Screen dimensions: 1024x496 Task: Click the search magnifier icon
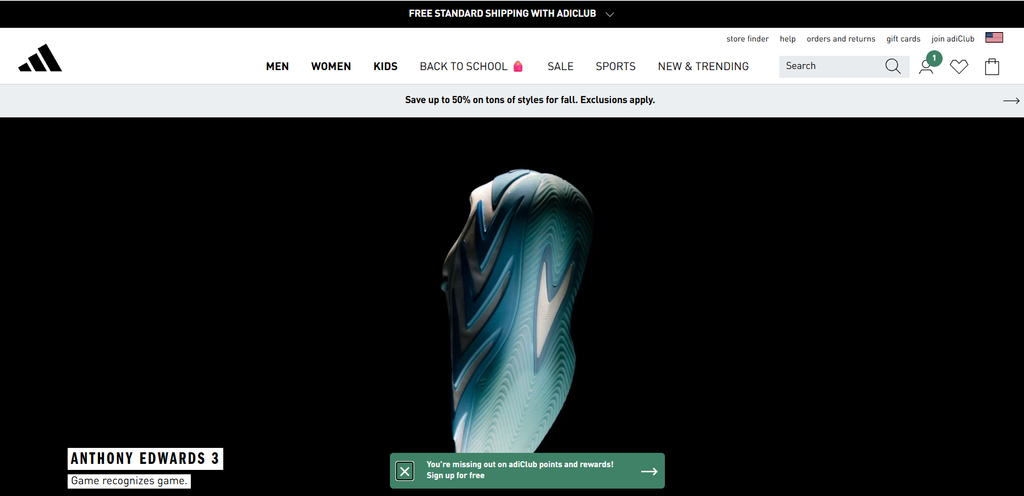click(893, 66)
